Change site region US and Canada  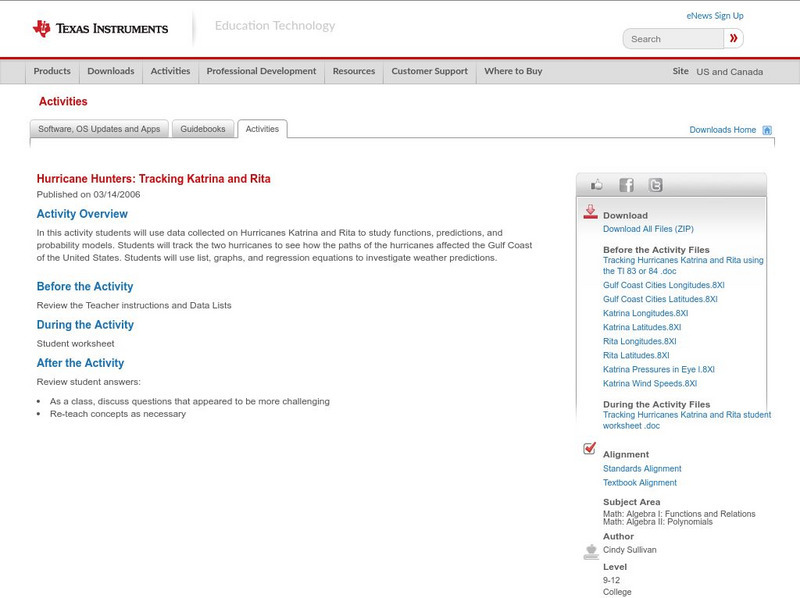(x=730, y=72)
